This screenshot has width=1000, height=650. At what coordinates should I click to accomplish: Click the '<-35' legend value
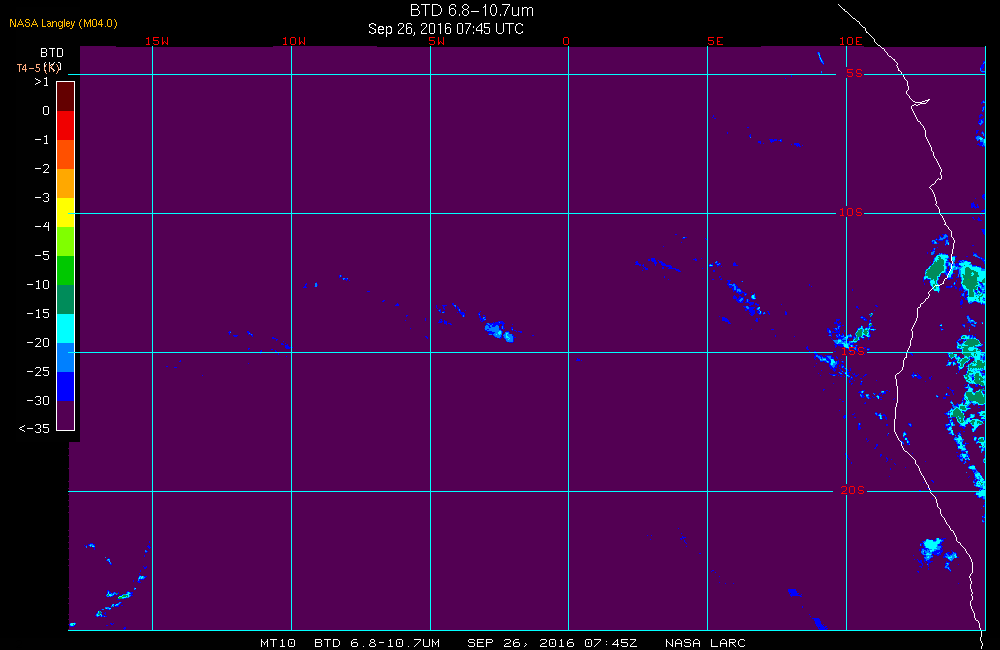pos(34,429)
